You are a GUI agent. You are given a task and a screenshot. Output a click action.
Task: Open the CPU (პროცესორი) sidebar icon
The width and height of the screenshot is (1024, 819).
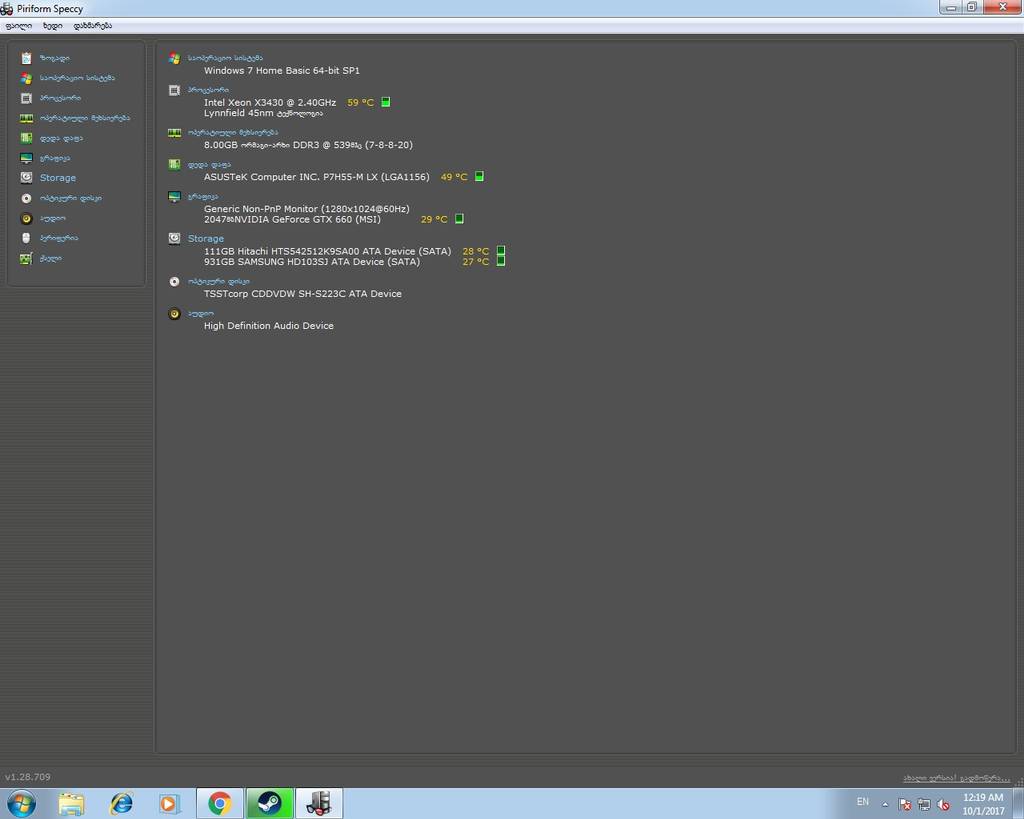[x=26, y=99]
